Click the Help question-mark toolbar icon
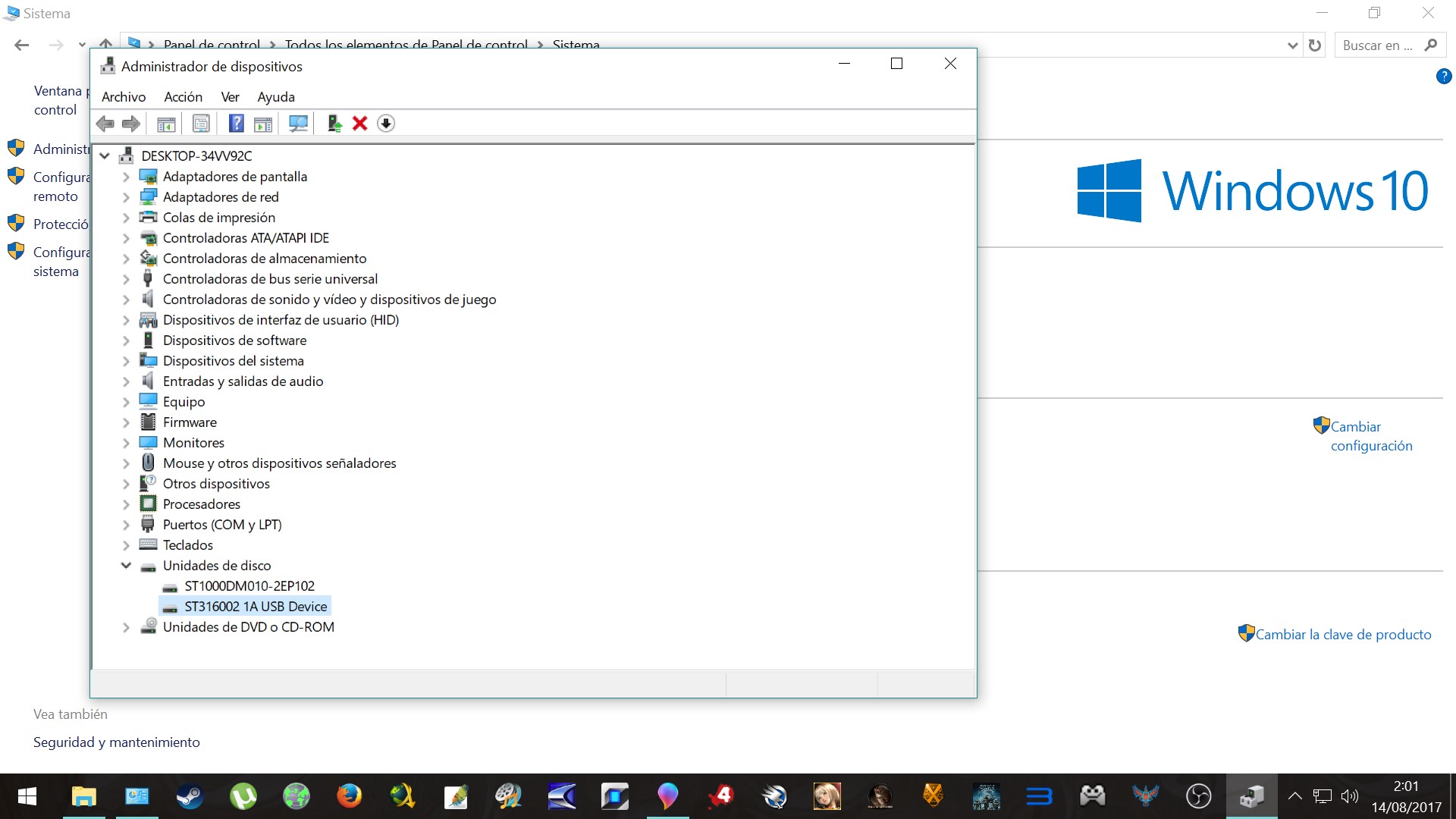This screenshot has height=819, width=1456. pos(237,124)
